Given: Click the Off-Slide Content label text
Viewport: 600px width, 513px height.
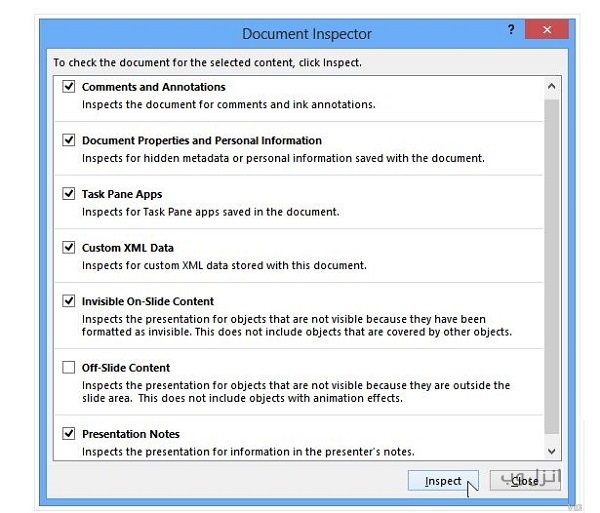Looking at the screenshot, I should [x=126, y=368].
